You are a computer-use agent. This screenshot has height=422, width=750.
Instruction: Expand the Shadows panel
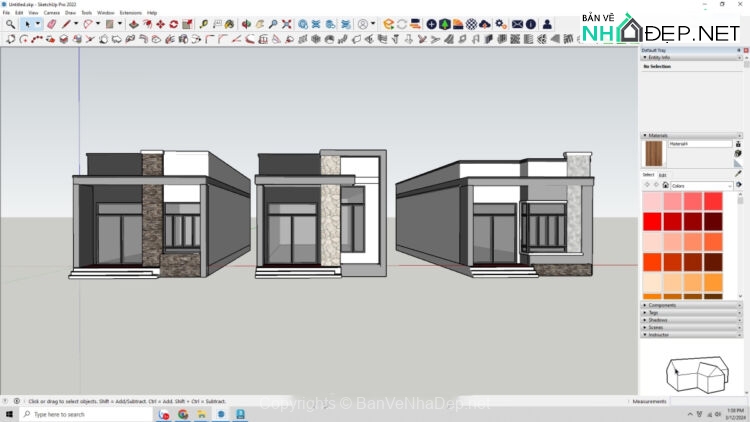(658, 320)
